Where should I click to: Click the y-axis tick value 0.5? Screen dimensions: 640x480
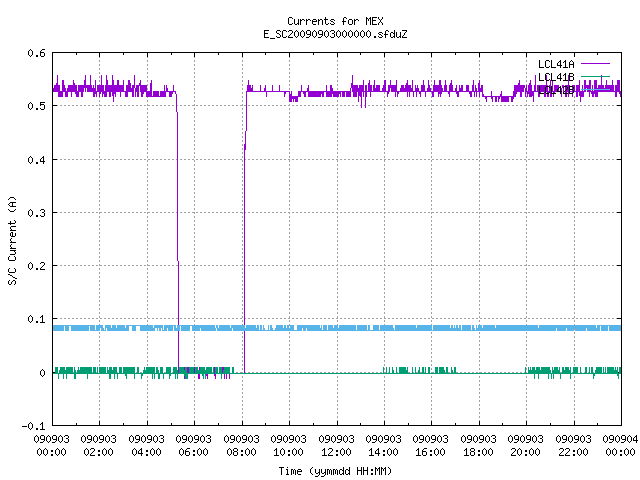tap(36, 106)
